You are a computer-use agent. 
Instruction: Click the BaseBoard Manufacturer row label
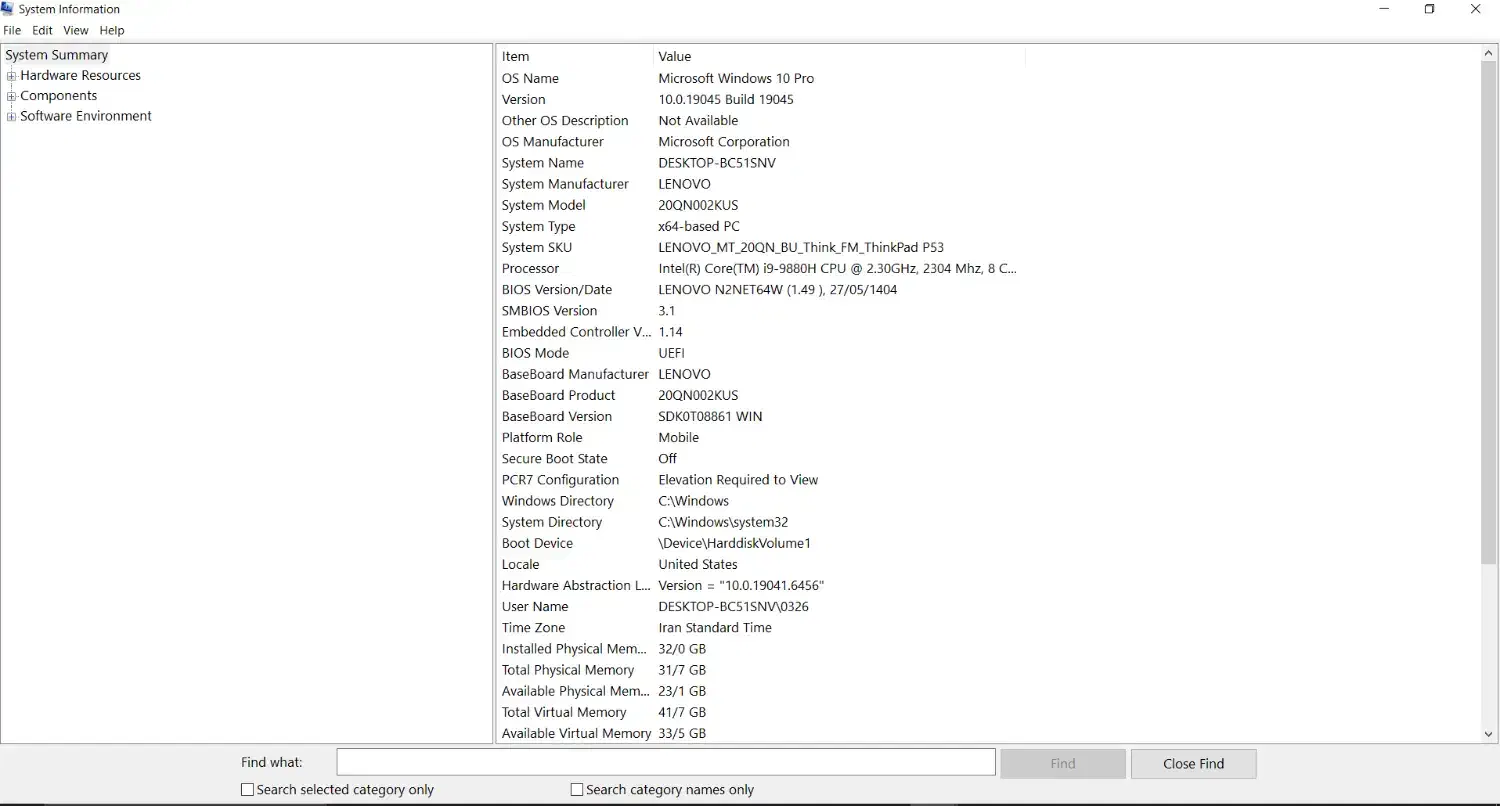576,374
